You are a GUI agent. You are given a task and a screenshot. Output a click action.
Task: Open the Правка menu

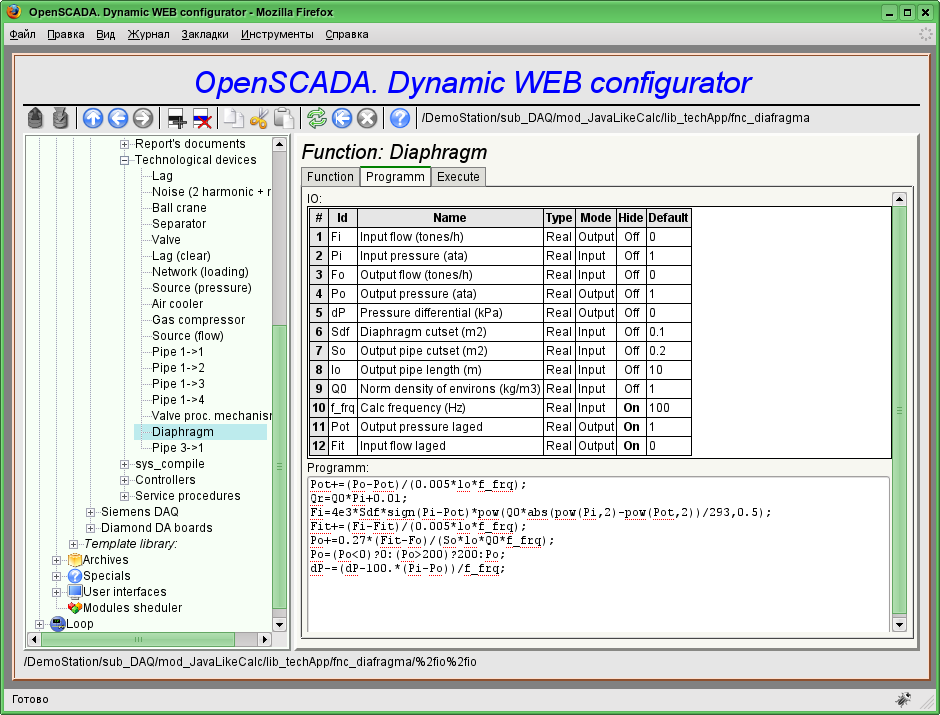[65, 34]
